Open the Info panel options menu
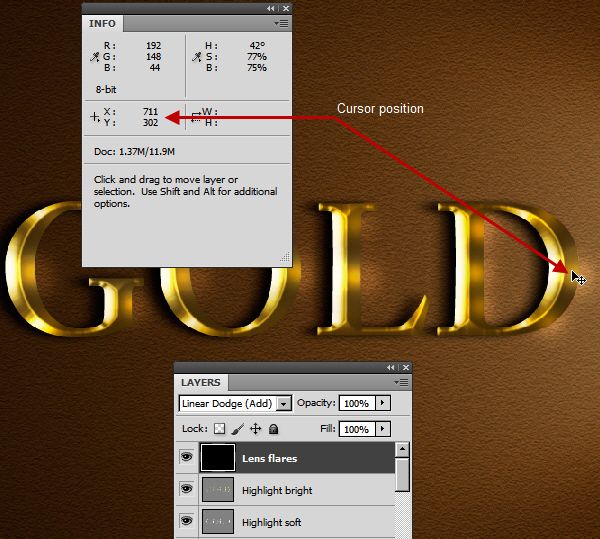600x539 pixels. click(x=281, y=24)
